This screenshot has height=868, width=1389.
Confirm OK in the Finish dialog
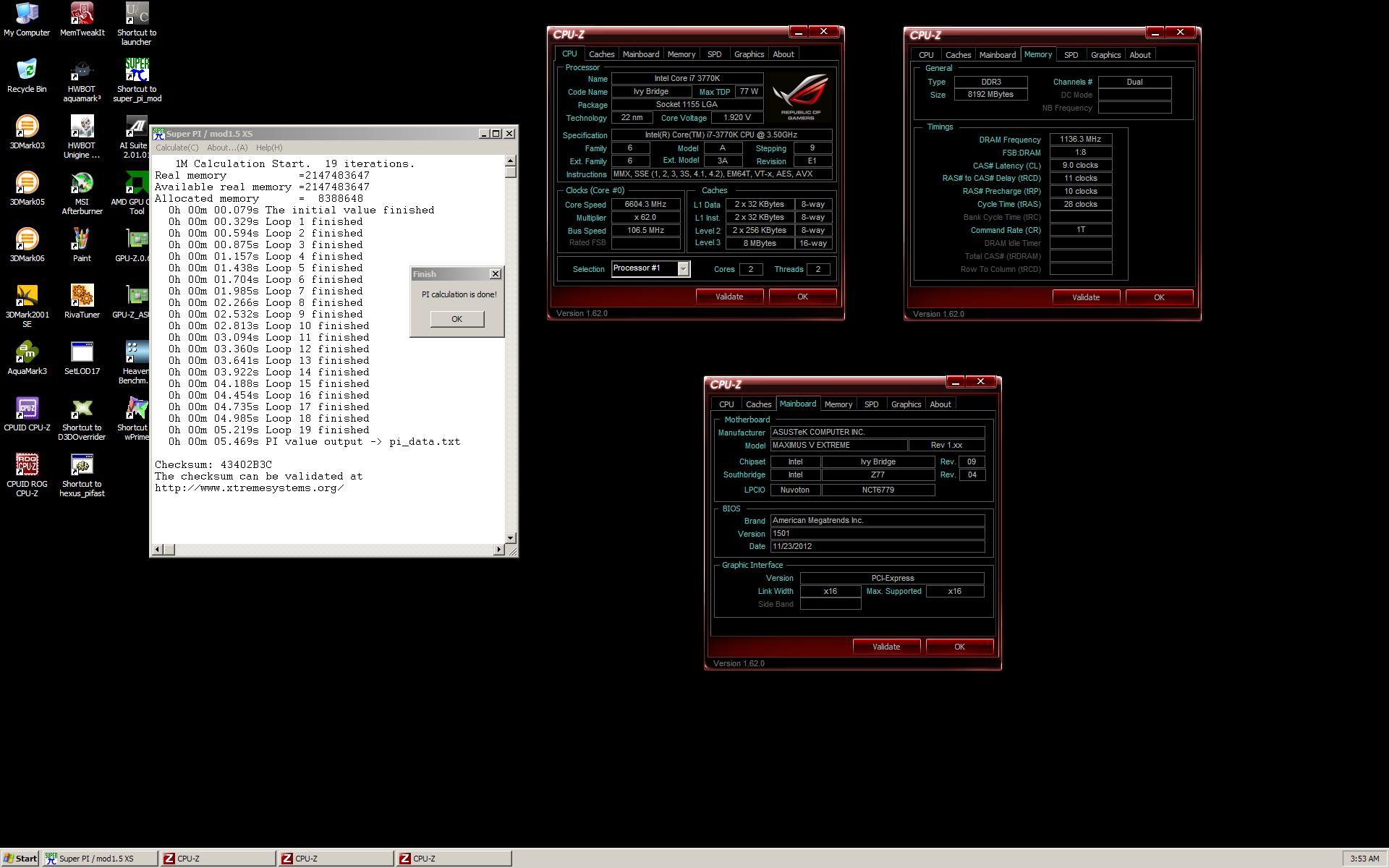point(457,319)
